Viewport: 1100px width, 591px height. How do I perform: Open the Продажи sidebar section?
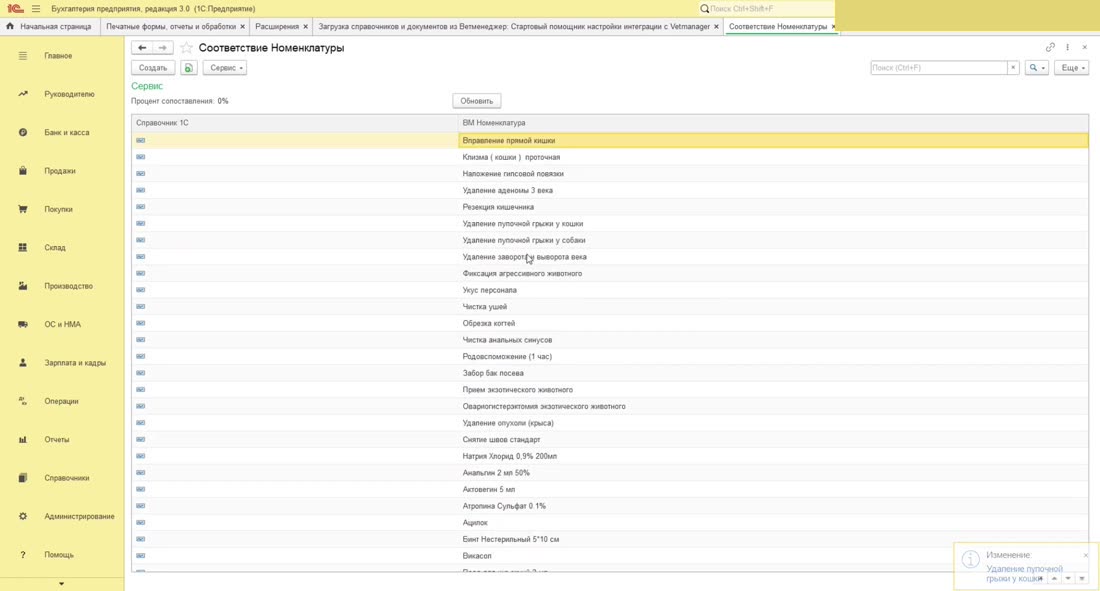(x=60, y=171)
